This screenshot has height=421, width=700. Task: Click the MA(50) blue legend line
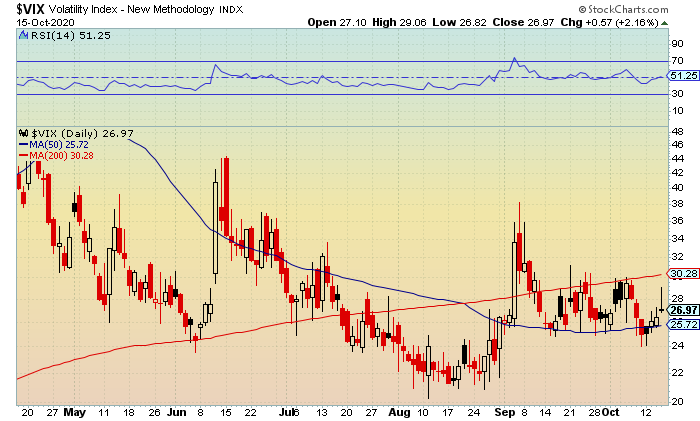(x=24, y=145)
